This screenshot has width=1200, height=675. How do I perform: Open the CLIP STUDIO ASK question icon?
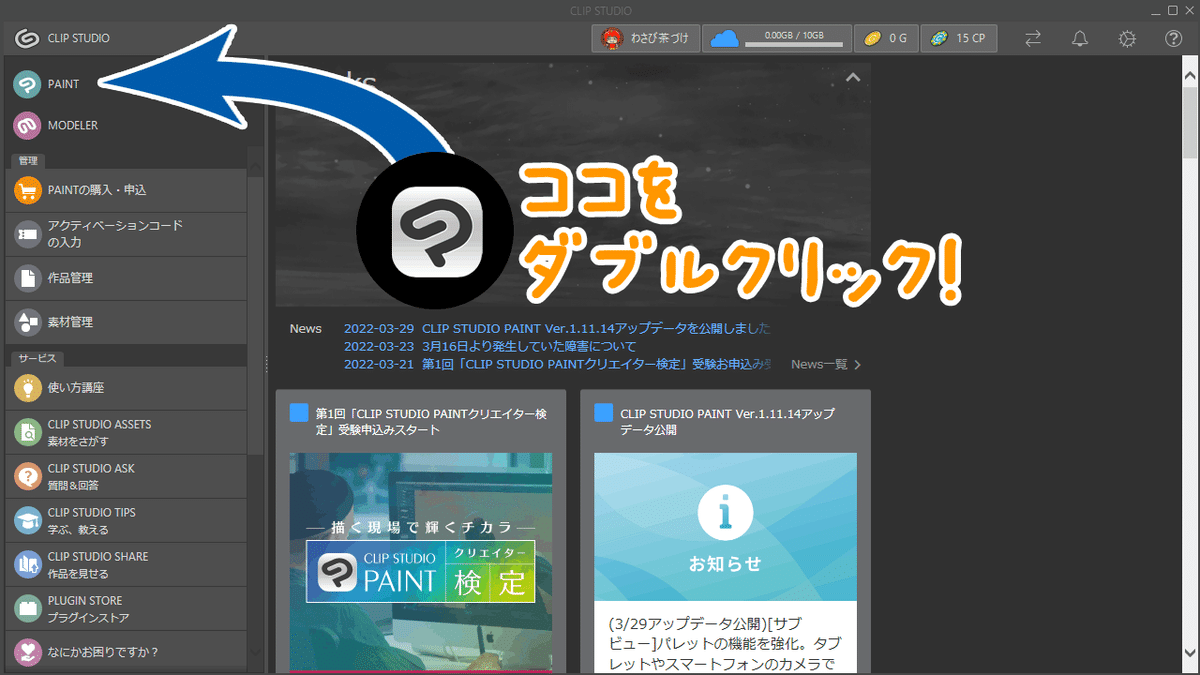point(27,476)
